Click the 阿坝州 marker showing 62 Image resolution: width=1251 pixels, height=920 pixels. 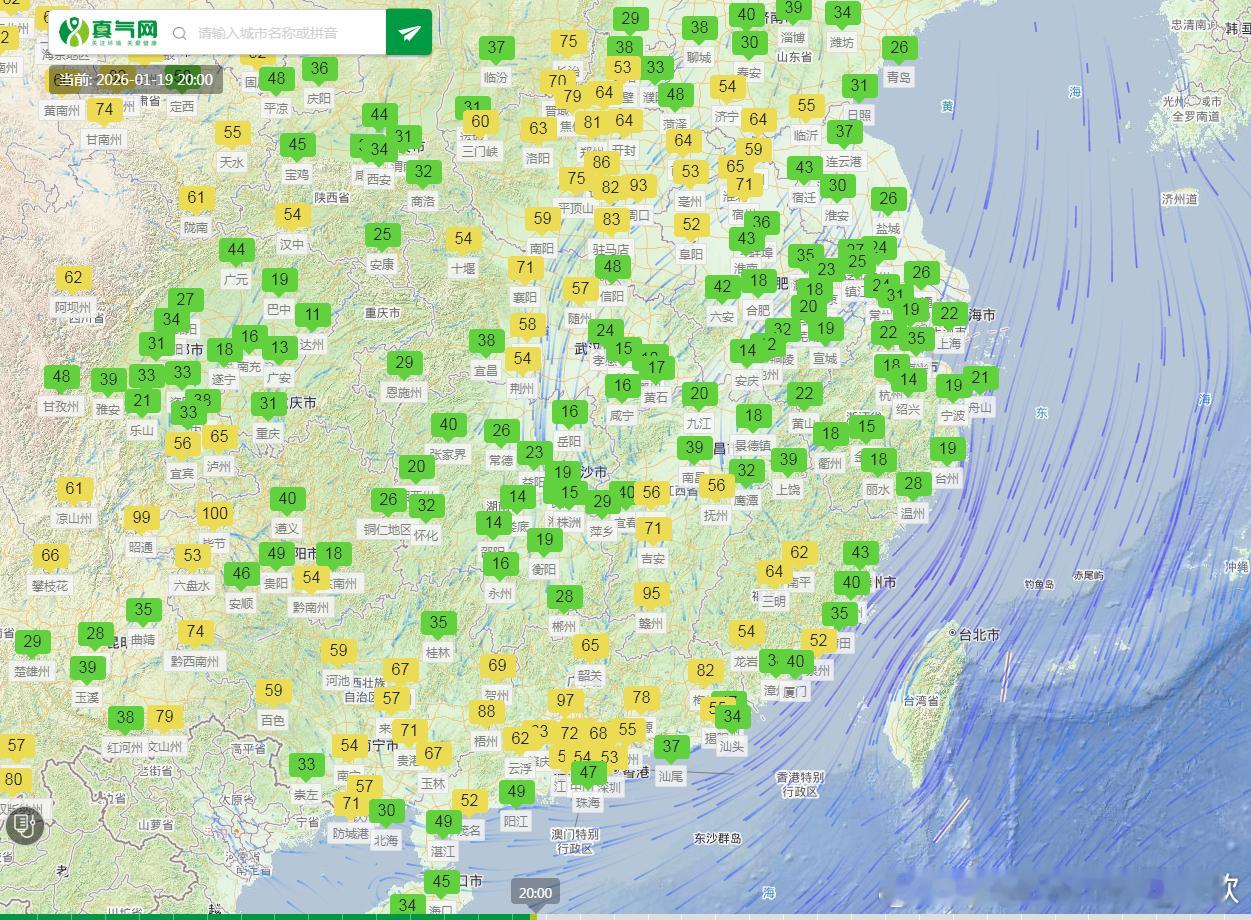[73, 279]
